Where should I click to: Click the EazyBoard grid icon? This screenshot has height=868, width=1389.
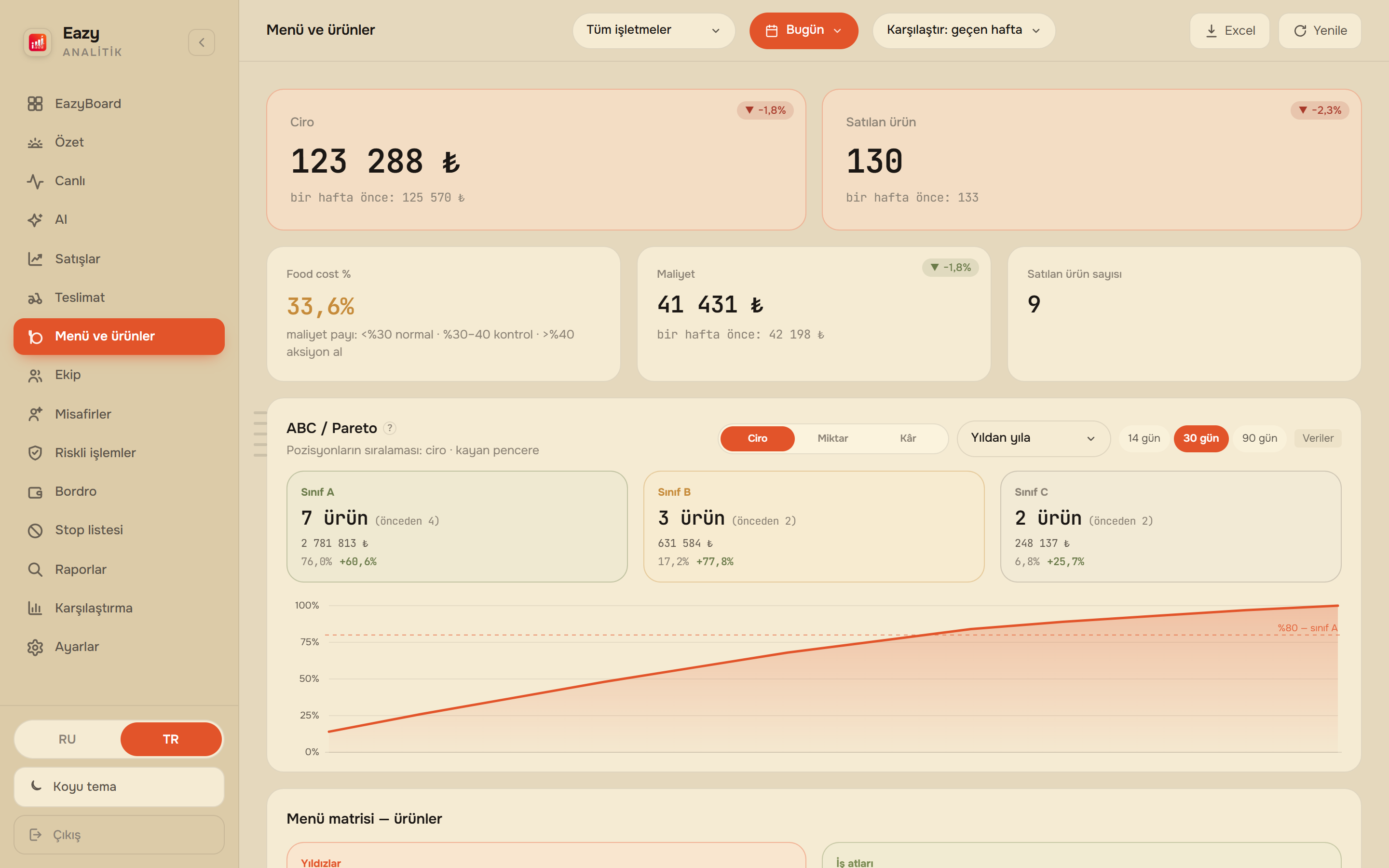tap(35, 104)
